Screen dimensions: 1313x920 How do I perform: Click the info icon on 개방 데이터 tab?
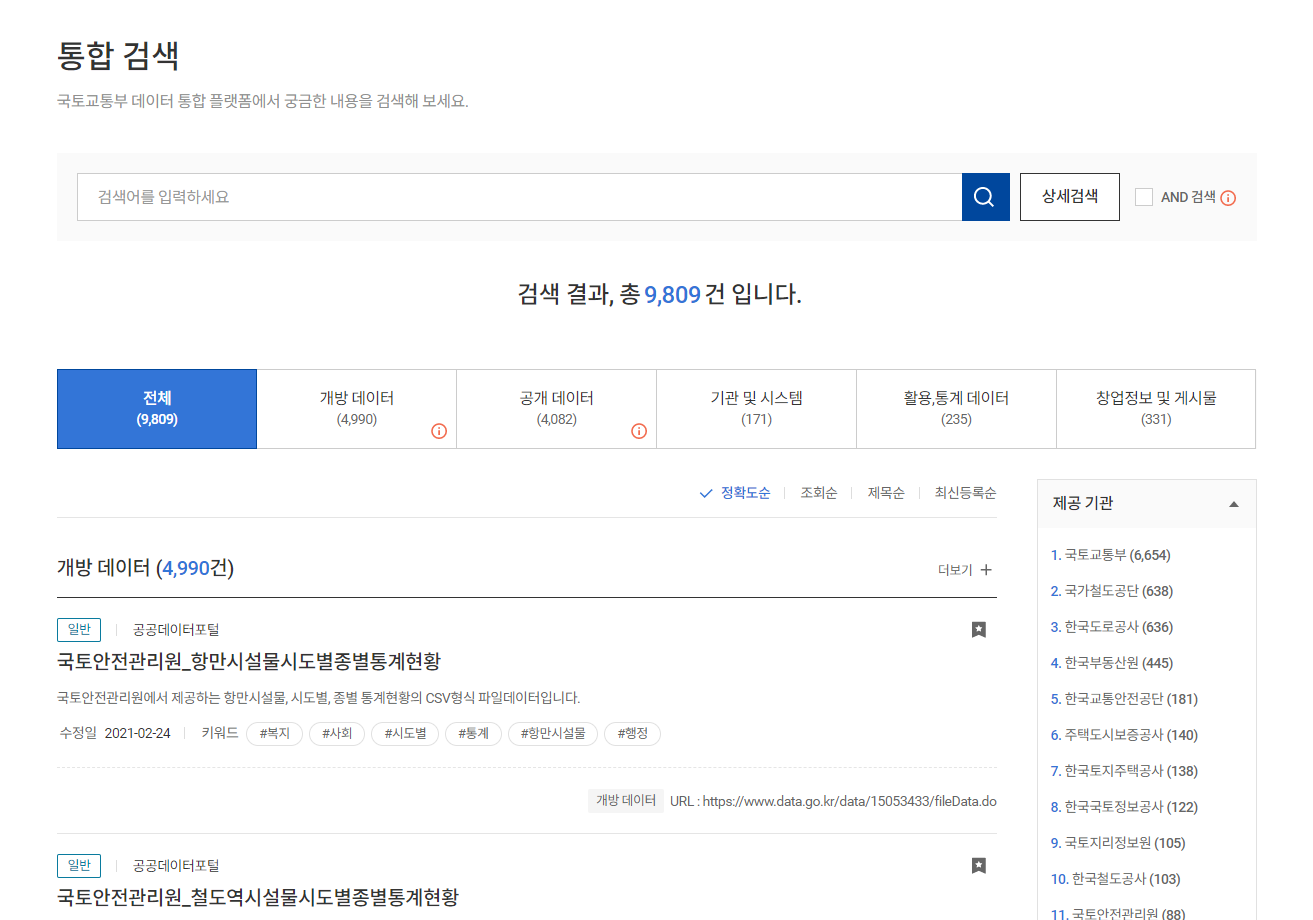tap(440, 431)
